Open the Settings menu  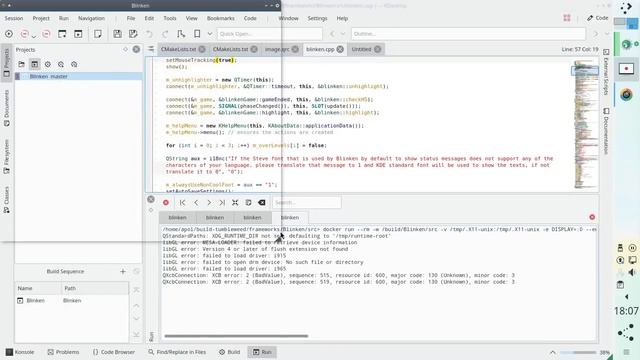317,18
